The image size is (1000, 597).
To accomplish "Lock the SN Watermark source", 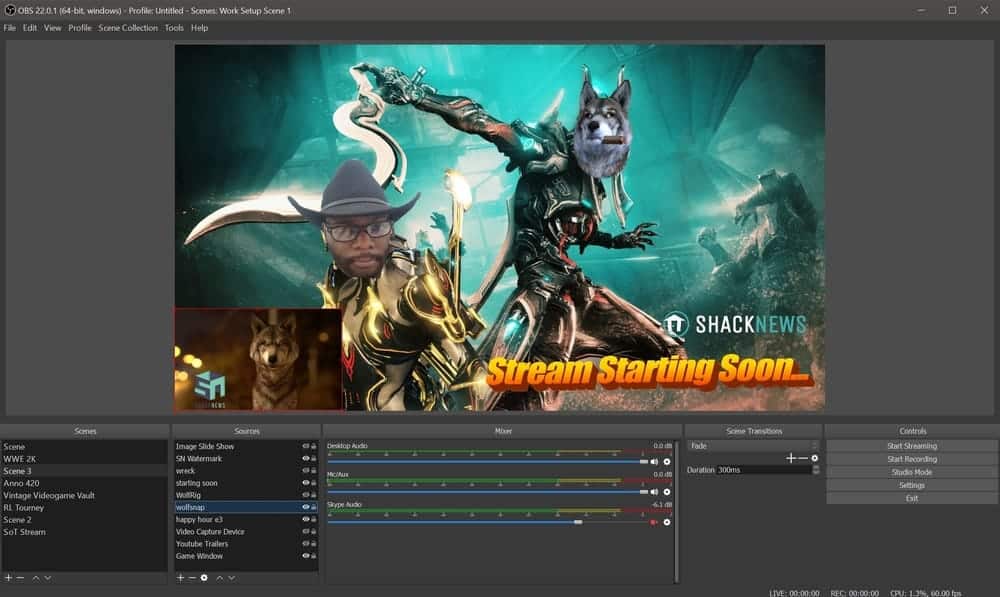I will click(314, 459).
